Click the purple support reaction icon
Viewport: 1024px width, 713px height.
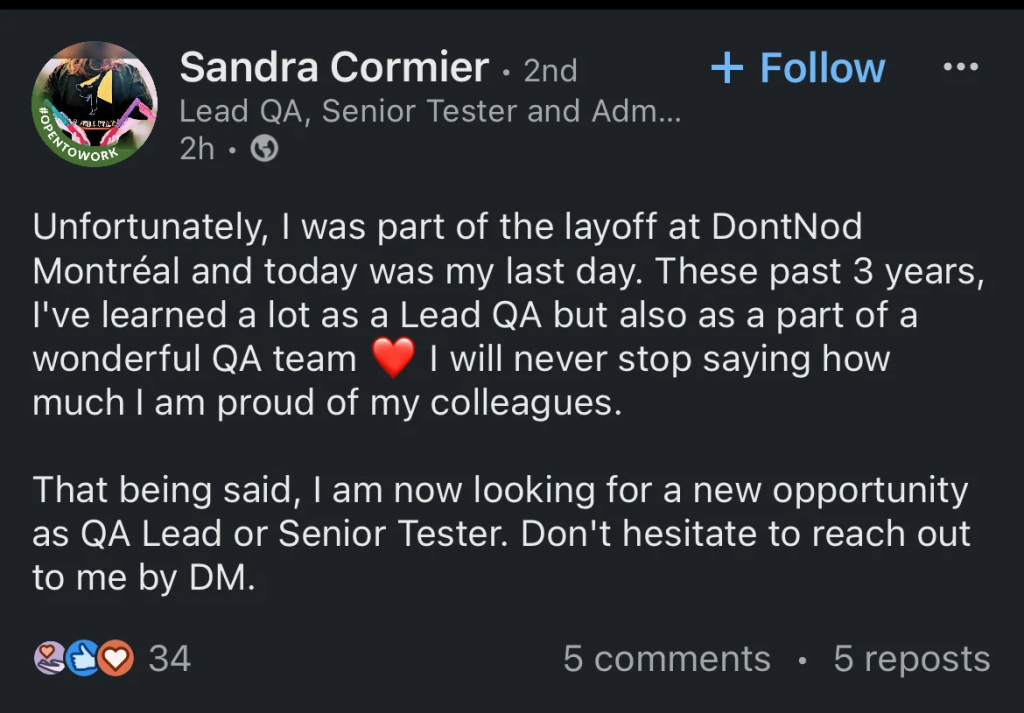[50, 658]
